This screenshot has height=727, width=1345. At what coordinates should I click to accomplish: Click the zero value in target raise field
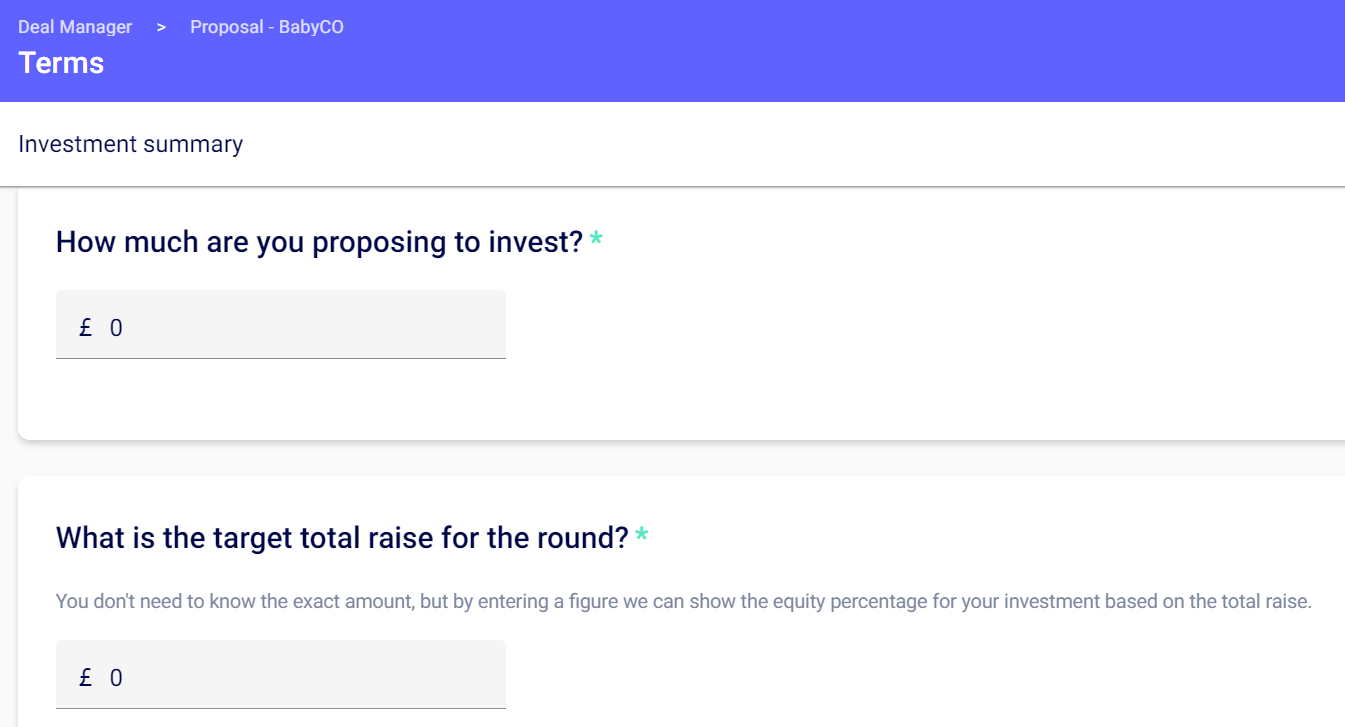coord(116,677)
